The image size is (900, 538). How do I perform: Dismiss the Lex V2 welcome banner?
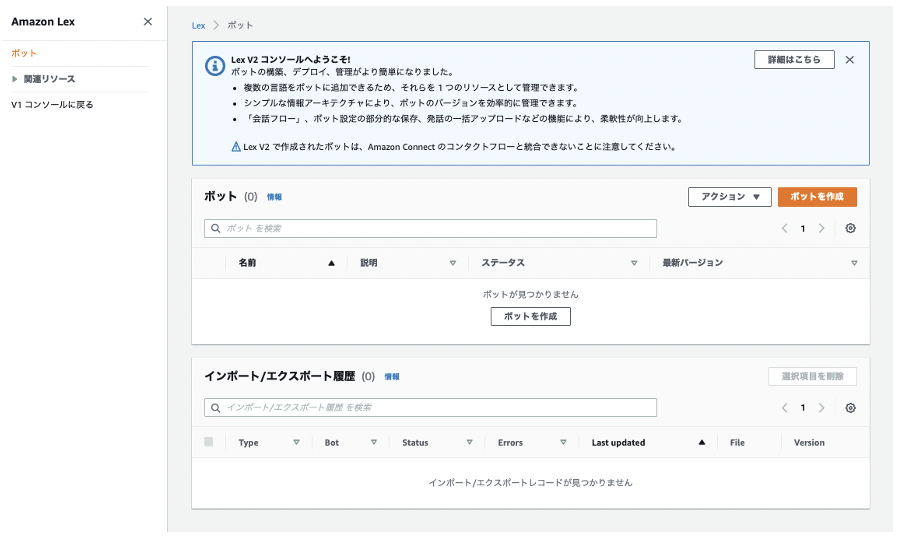point(849,60)
